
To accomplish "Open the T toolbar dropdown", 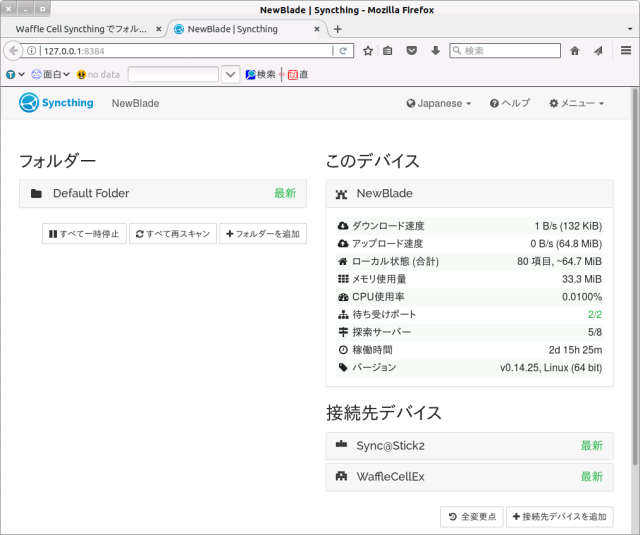I will tap(16, 75).
